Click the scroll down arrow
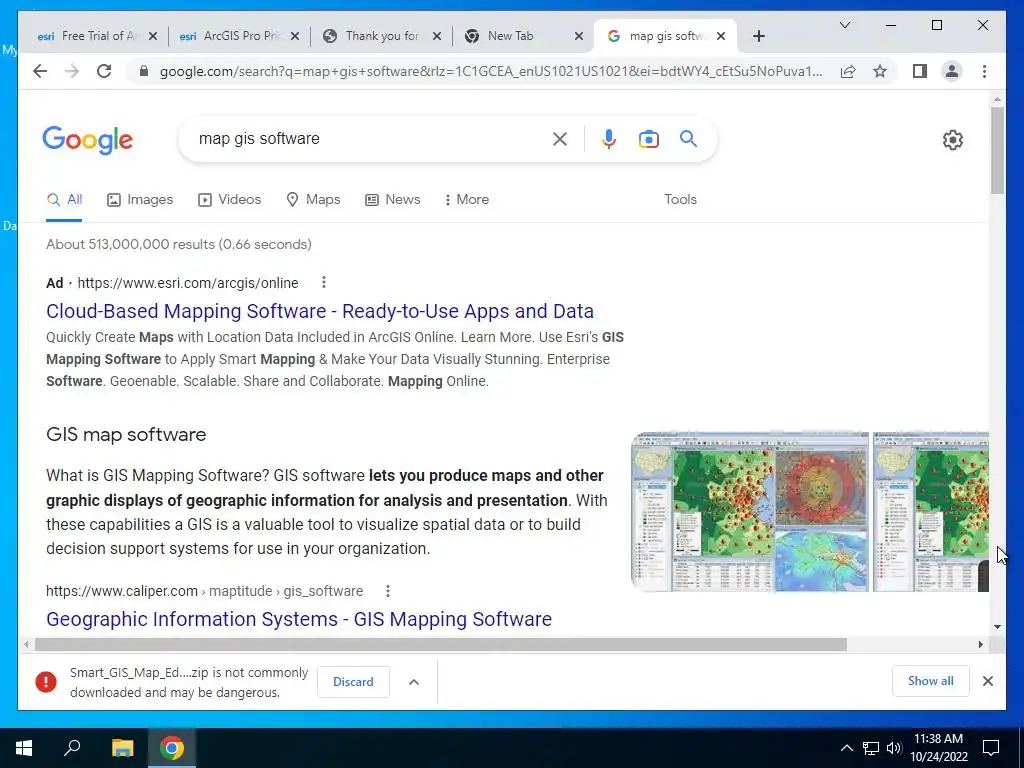 tap(997, 627)
